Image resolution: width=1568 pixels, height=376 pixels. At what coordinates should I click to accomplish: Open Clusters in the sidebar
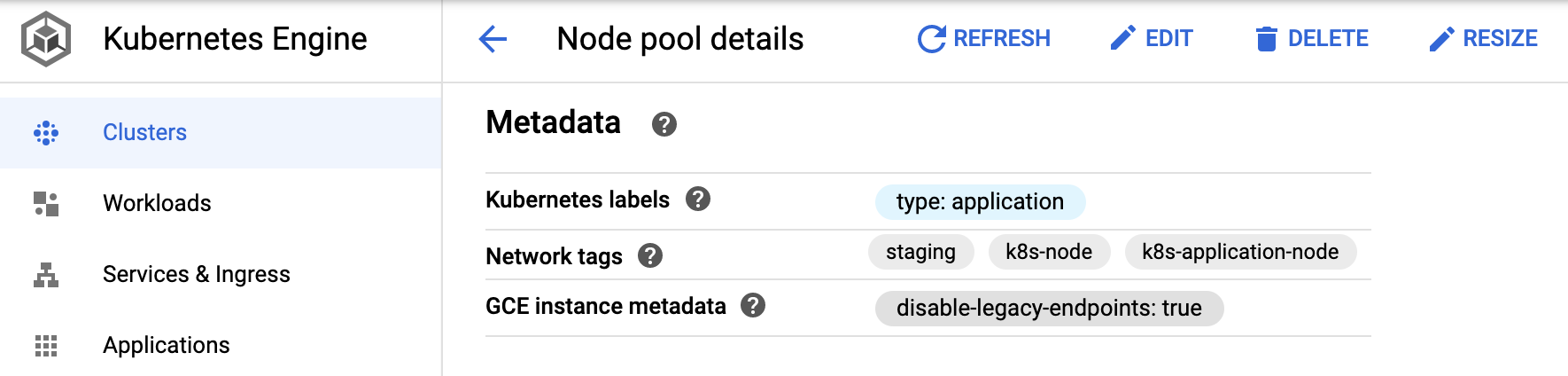(x=145, y=133)
